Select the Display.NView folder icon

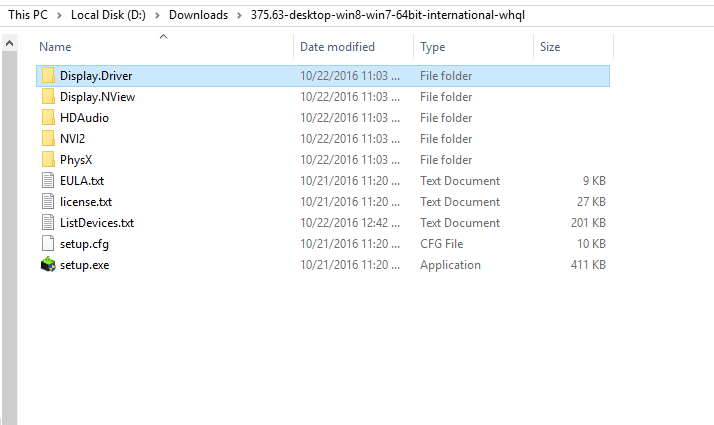[48, 97]
